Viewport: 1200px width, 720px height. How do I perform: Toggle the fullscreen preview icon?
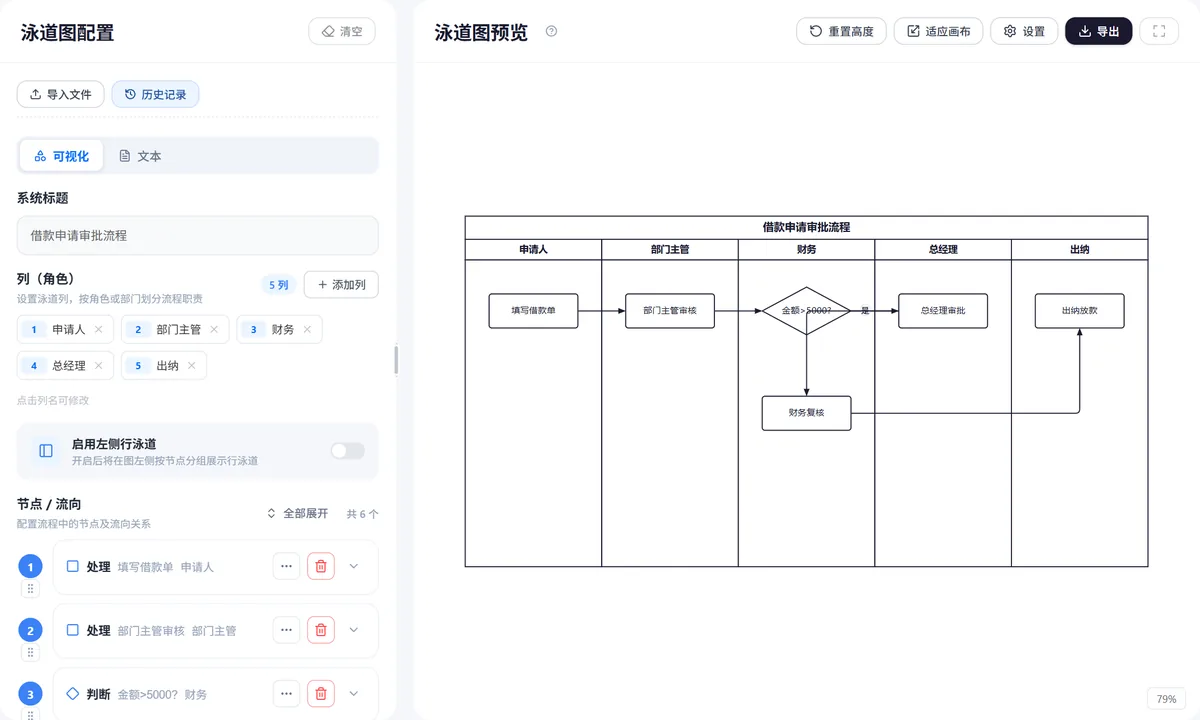coord(1159,31)
